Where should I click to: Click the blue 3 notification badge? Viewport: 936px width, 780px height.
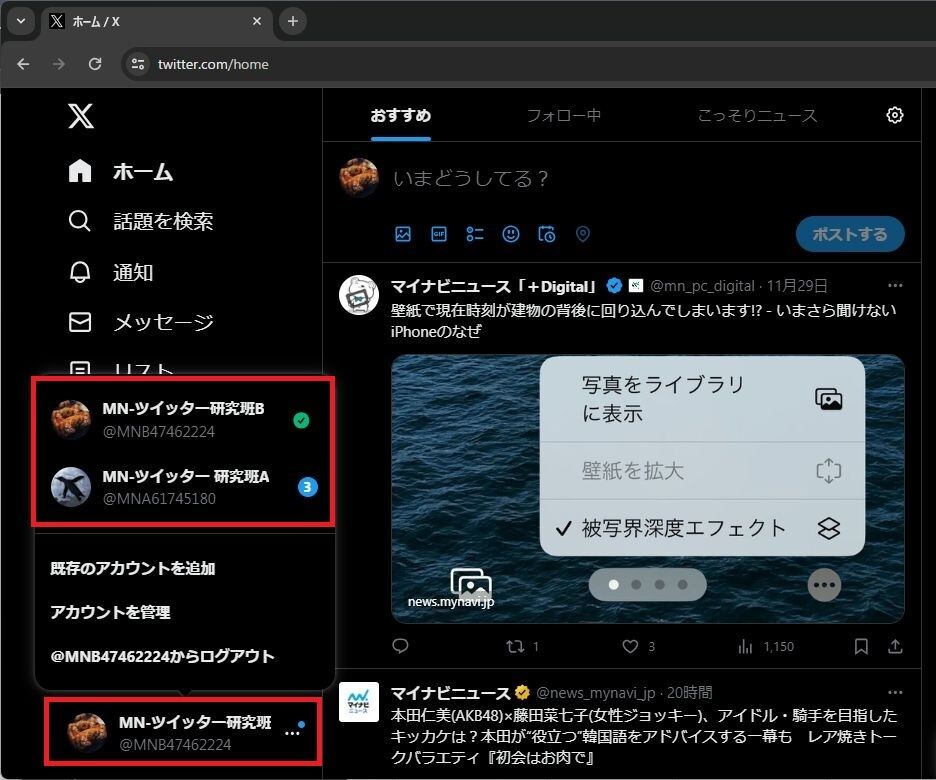pos(307,487)
